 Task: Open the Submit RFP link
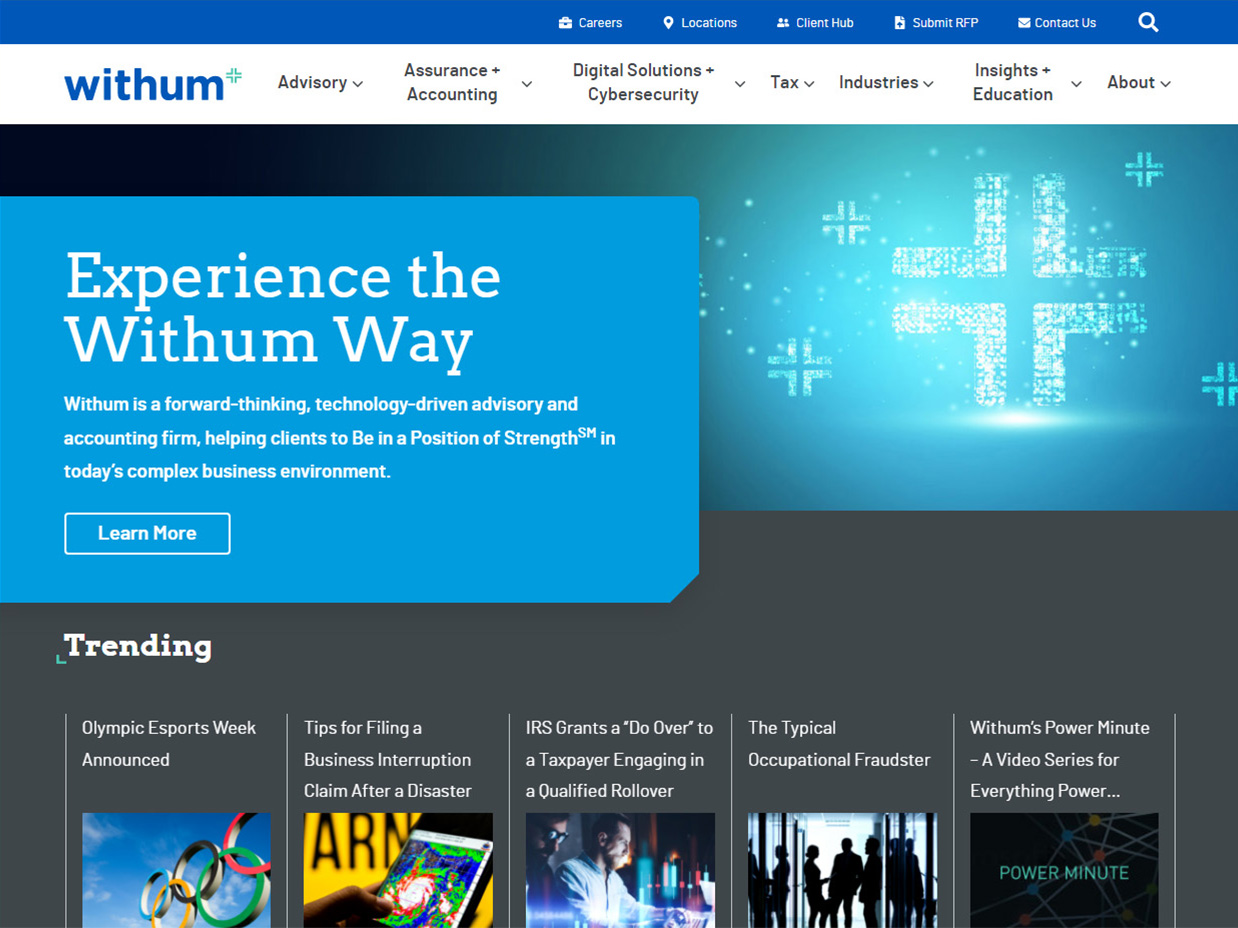coord(945,23)
